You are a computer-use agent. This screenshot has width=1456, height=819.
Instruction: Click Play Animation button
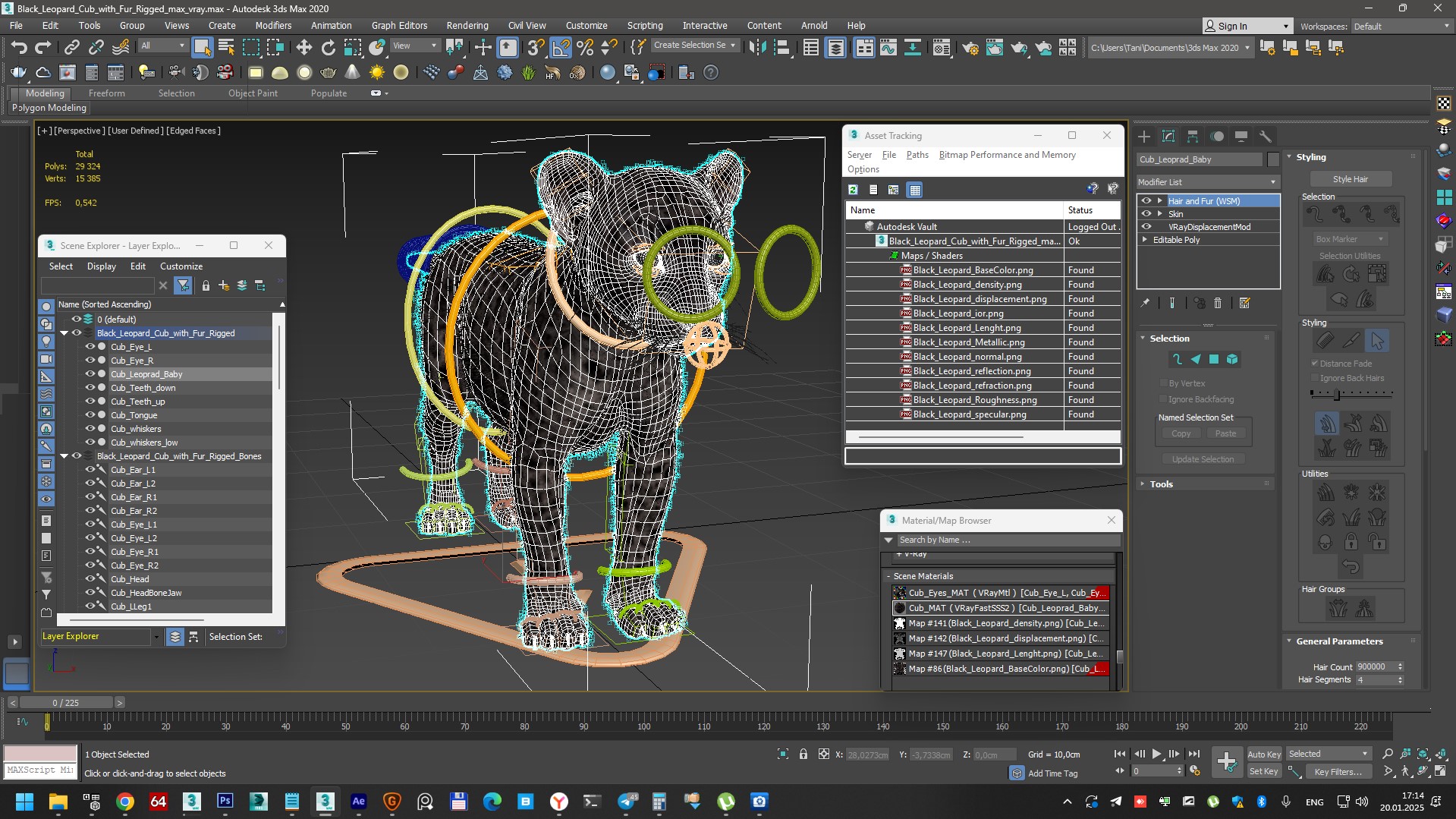click(x=1156, y=754)
